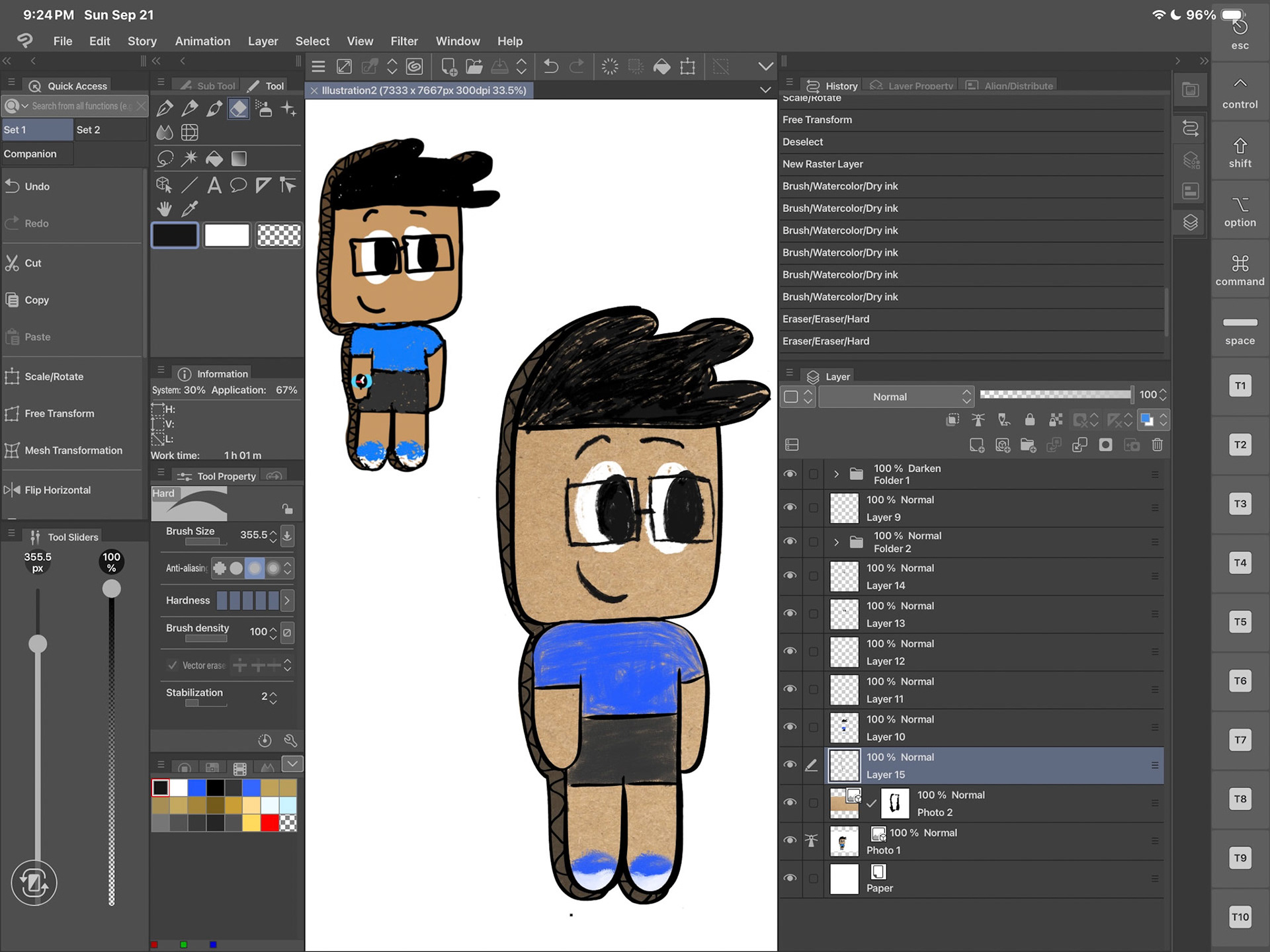
Task: Select the Text tool
Action: click(214, 185)
